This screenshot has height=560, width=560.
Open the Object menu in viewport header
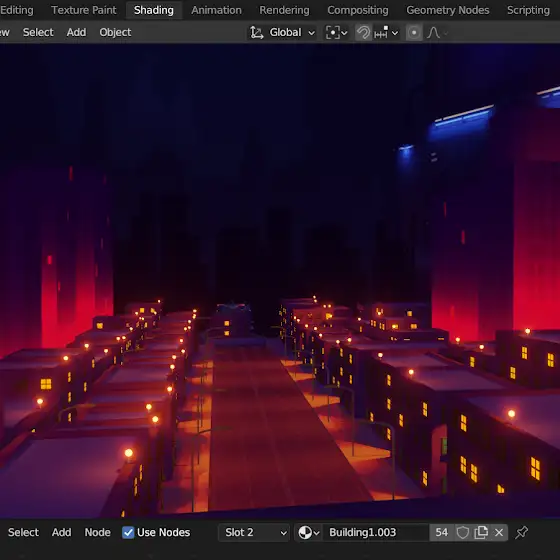115,32
